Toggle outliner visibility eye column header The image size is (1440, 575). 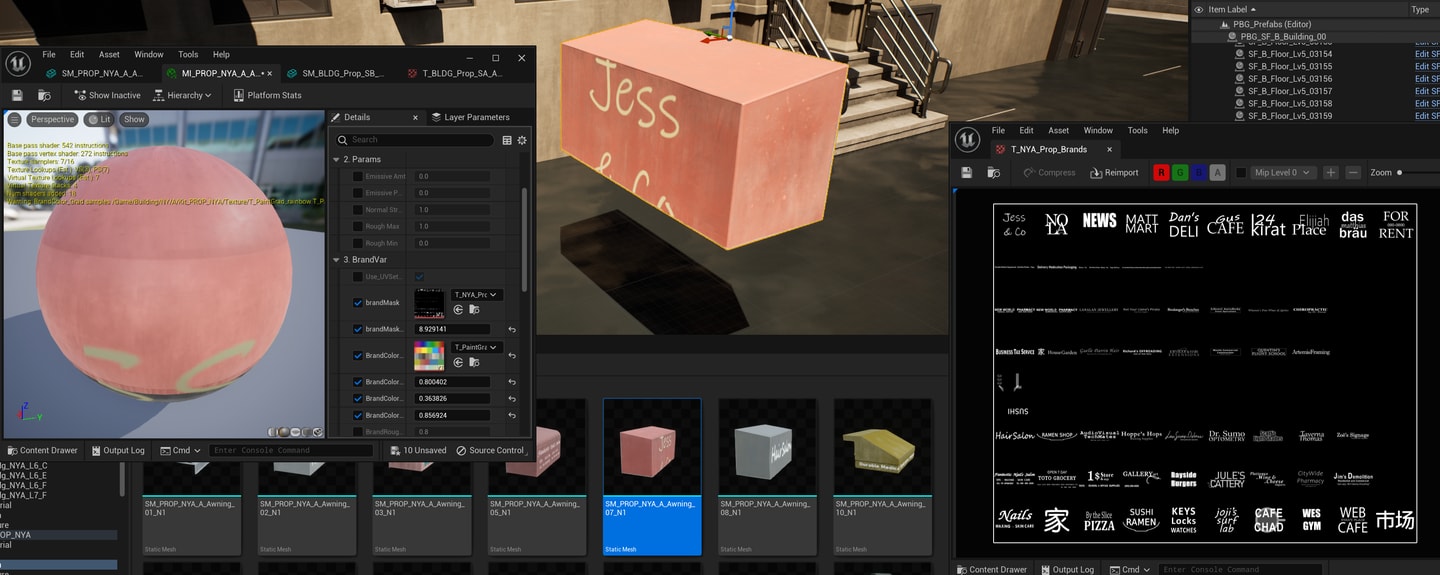[x=1198, y=9]
